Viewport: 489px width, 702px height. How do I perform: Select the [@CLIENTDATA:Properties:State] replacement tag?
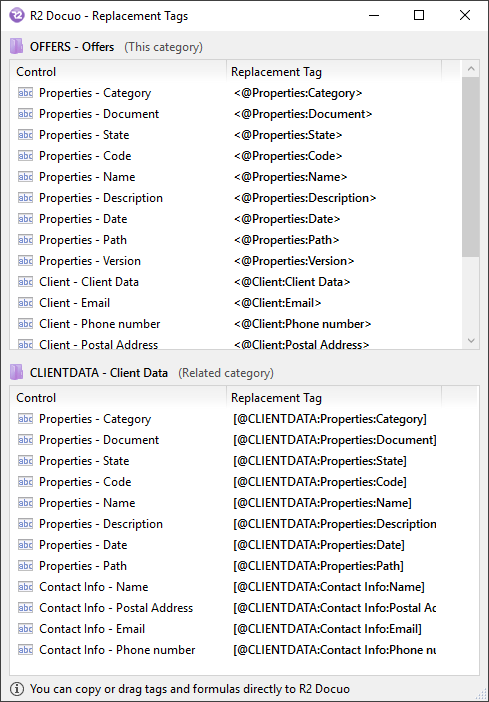(x=320, y=461)
